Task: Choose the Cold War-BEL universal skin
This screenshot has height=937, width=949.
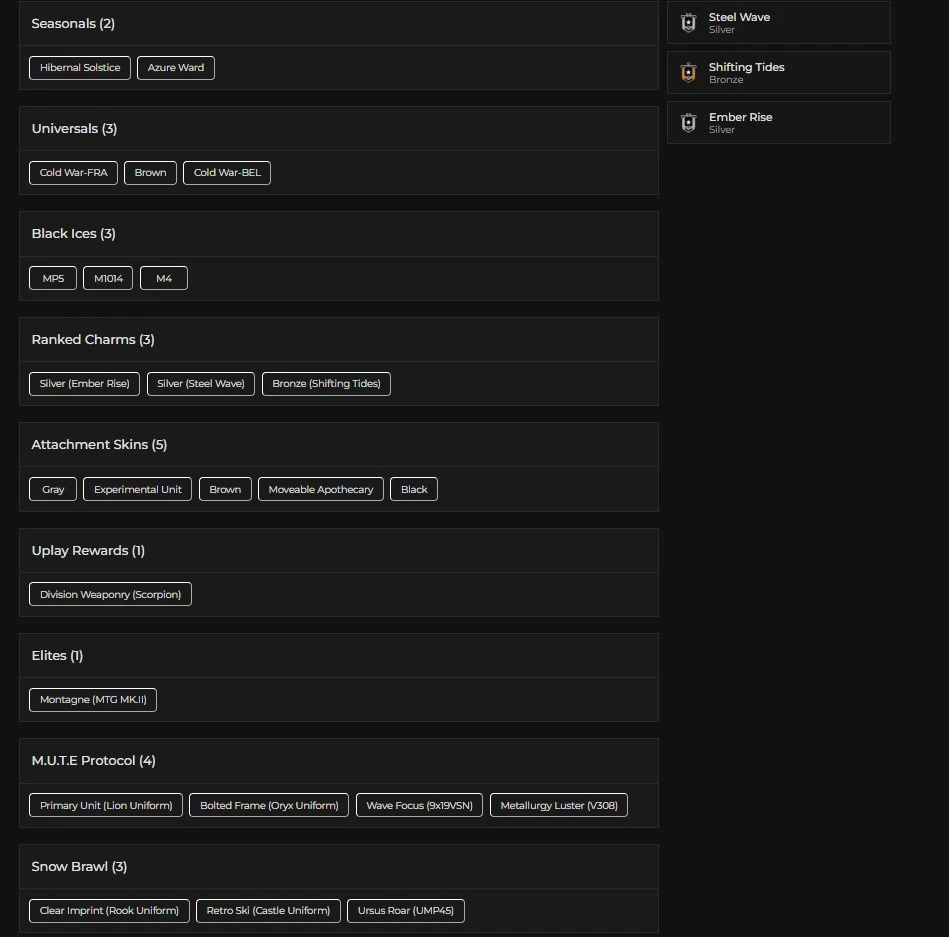Action: pos(227,173)
